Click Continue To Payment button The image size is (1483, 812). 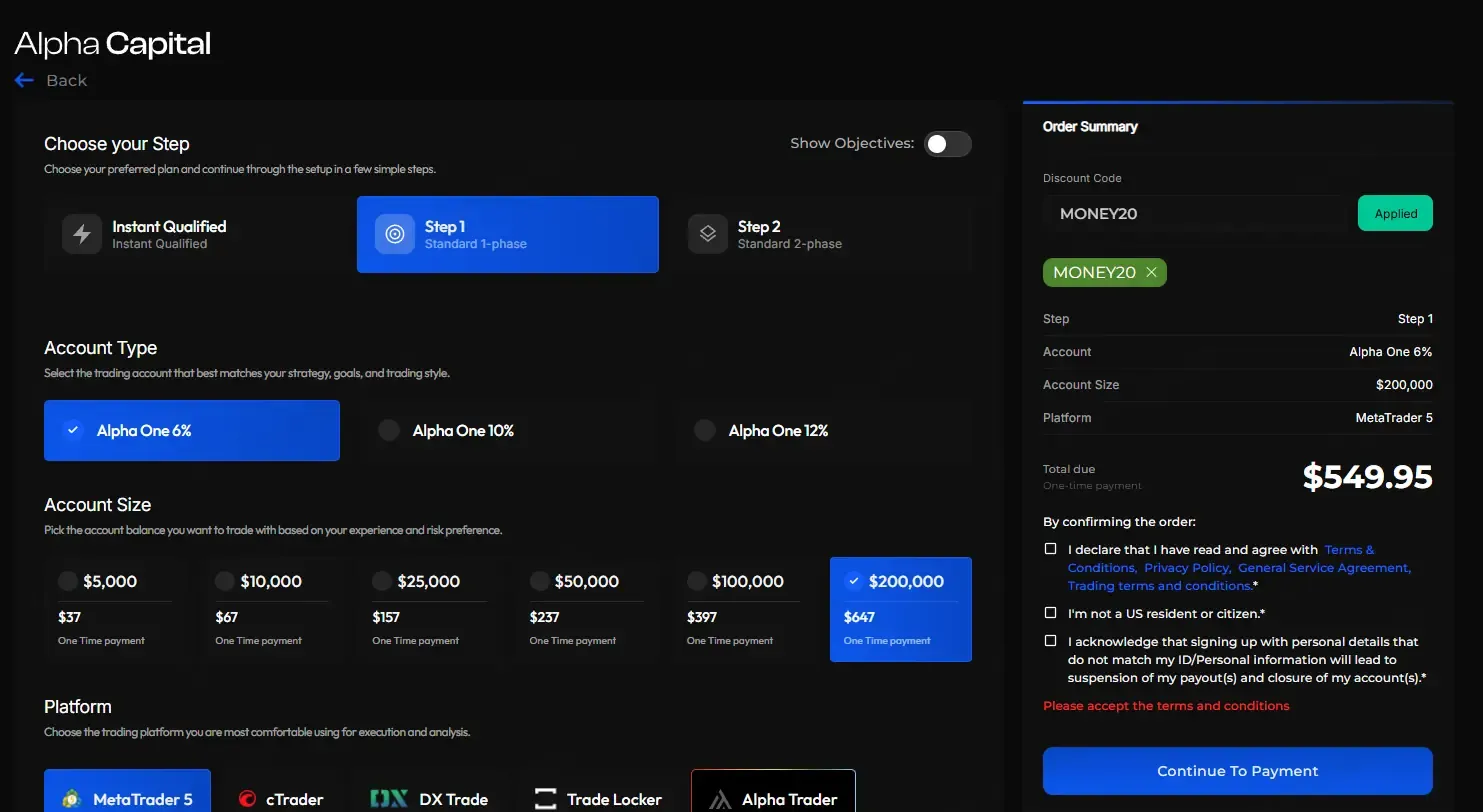pyautogui.click(x=1237, y=771)
